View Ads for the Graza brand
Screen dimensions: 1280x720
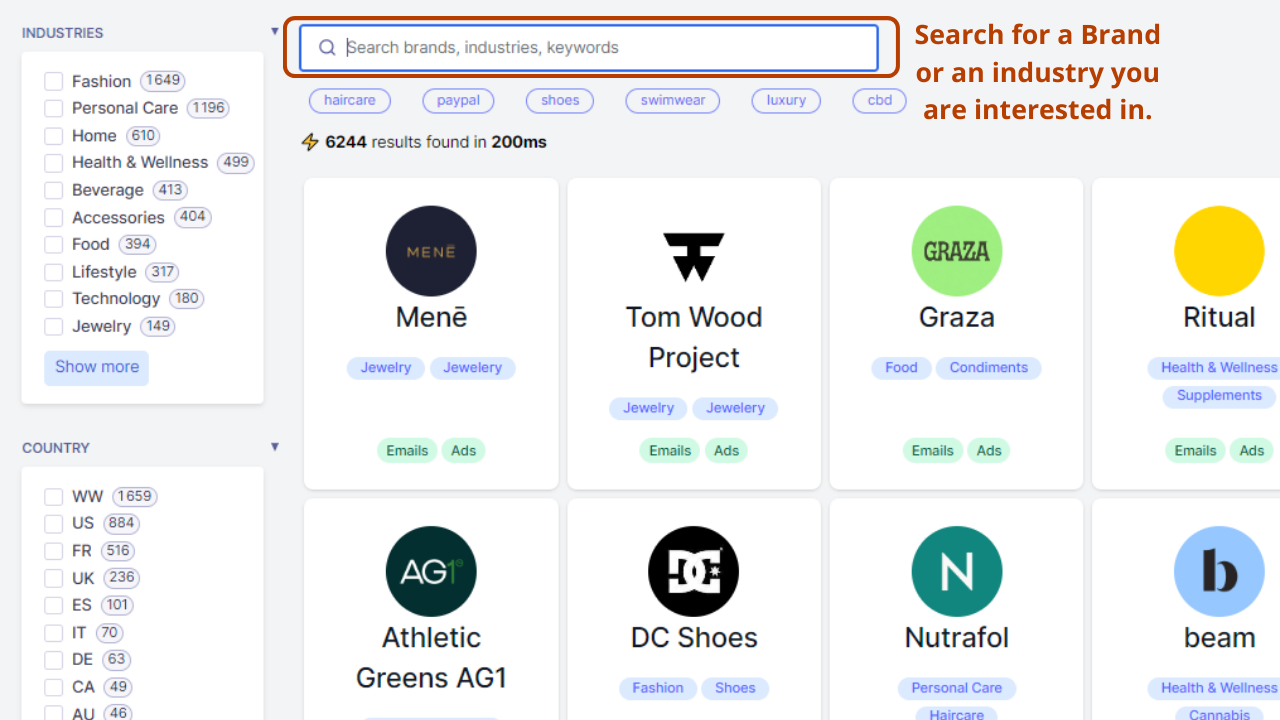click(989, 450)
